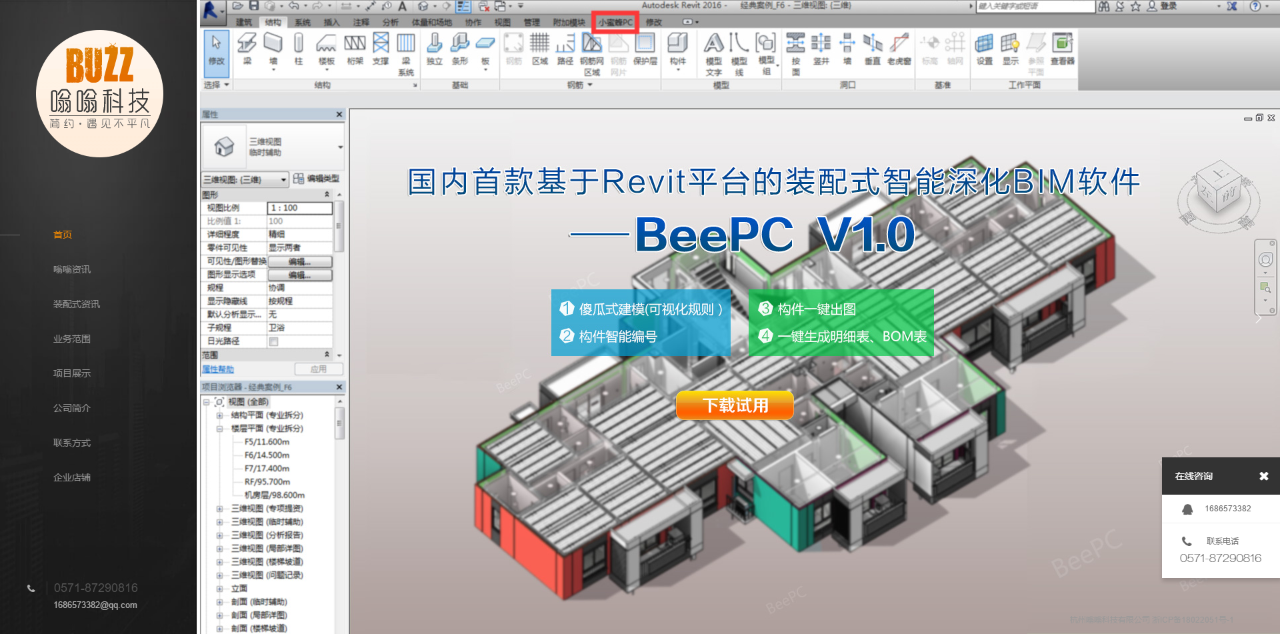Select the 楼板 floor tool icon
This screenshot has width=1280, height=634.
click(326, 43)
